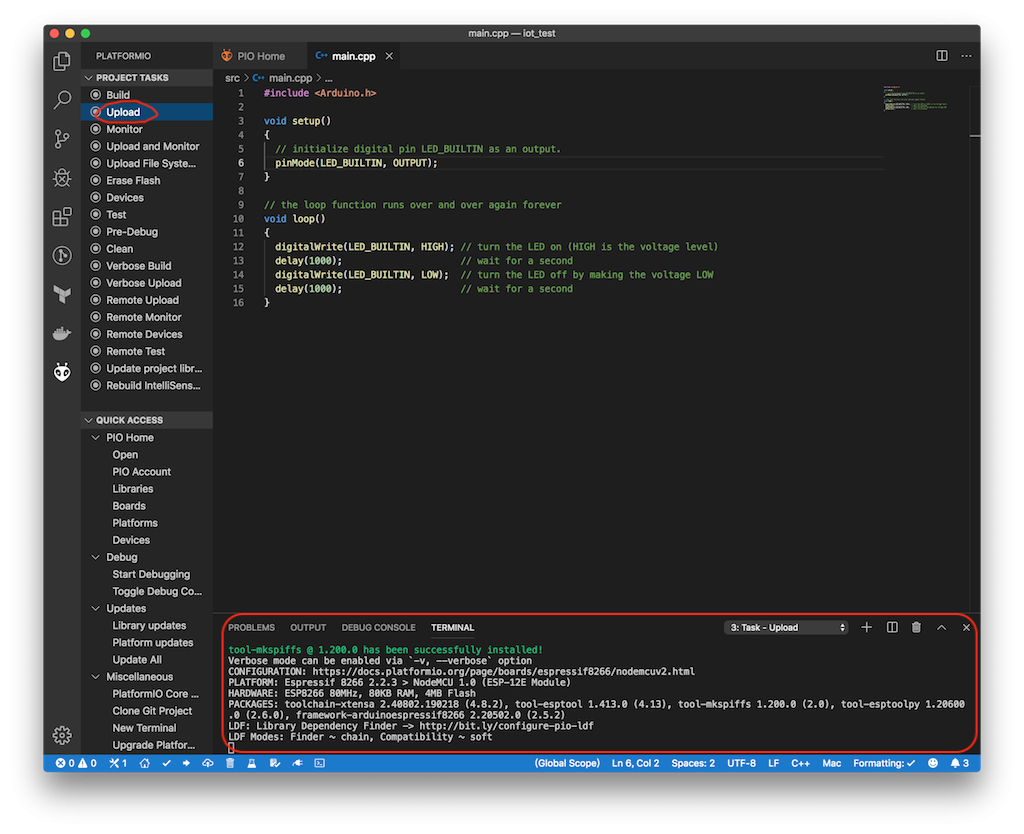Collapse the Project Tasks section
The image size is (1024, 834).
(x=89, y=78)
